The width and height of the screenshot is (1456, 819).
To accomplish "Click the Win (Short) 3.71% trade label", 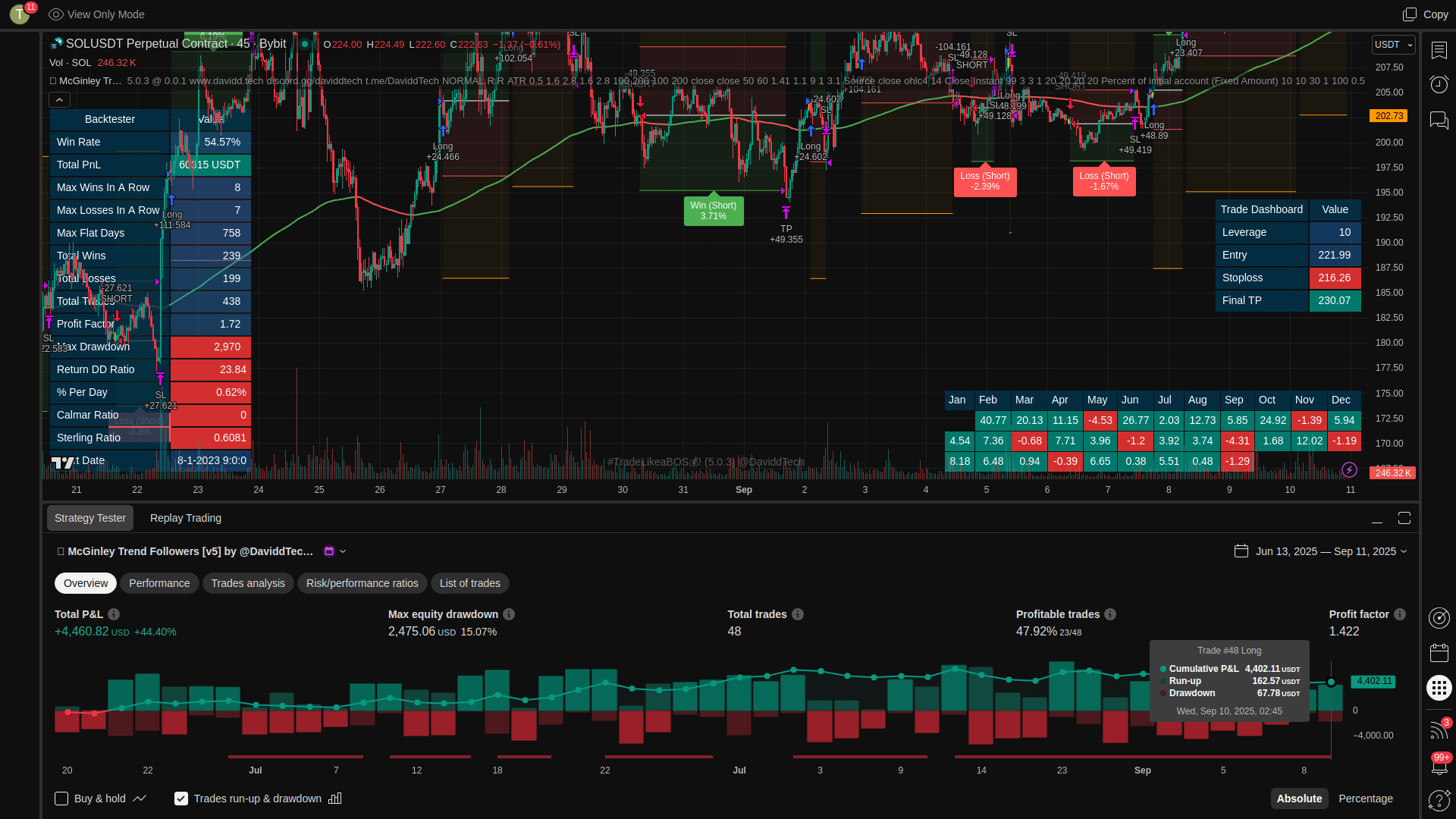I will click(714, 211).
